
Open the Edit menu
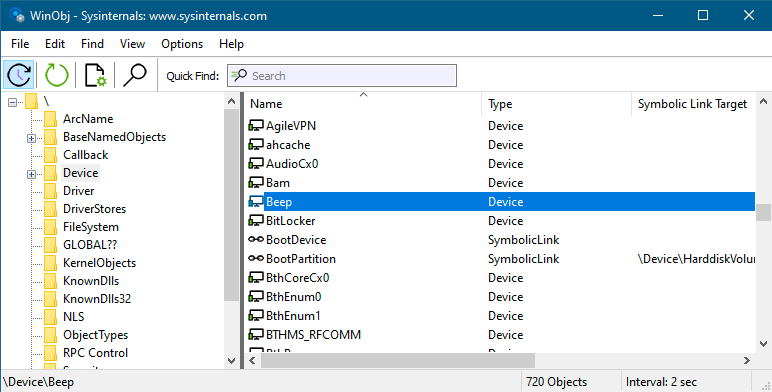point(55,44)
